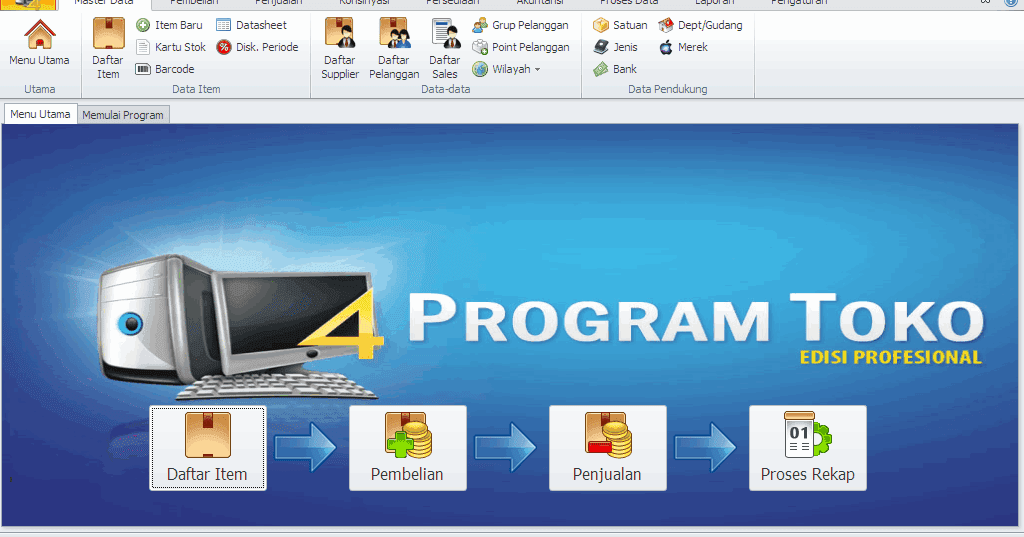Click the Penjualan workflow button

607,448
